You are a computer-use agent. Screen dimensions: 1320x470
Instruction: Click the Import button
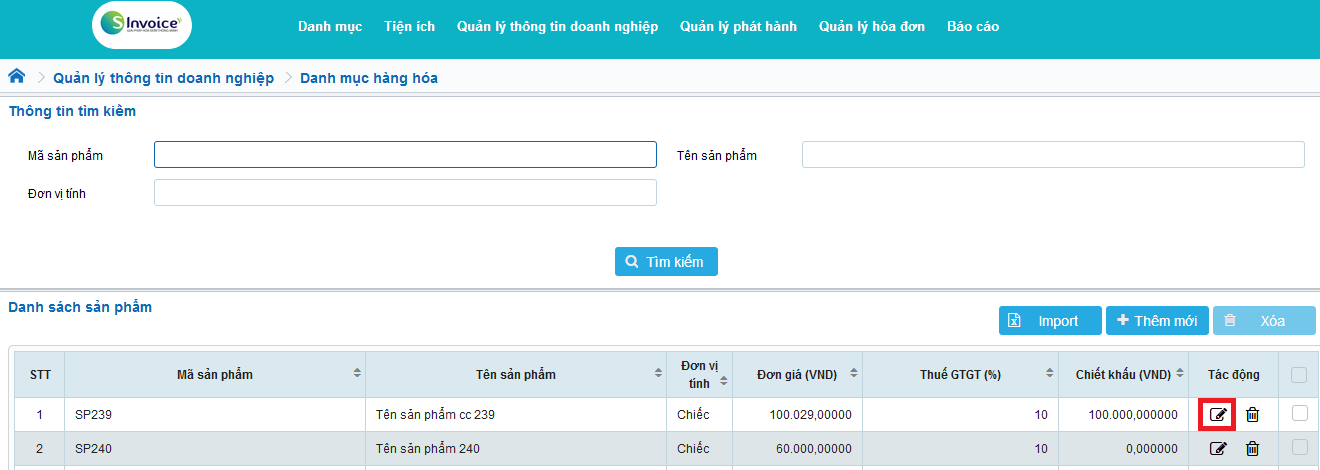click(1050, 321)
